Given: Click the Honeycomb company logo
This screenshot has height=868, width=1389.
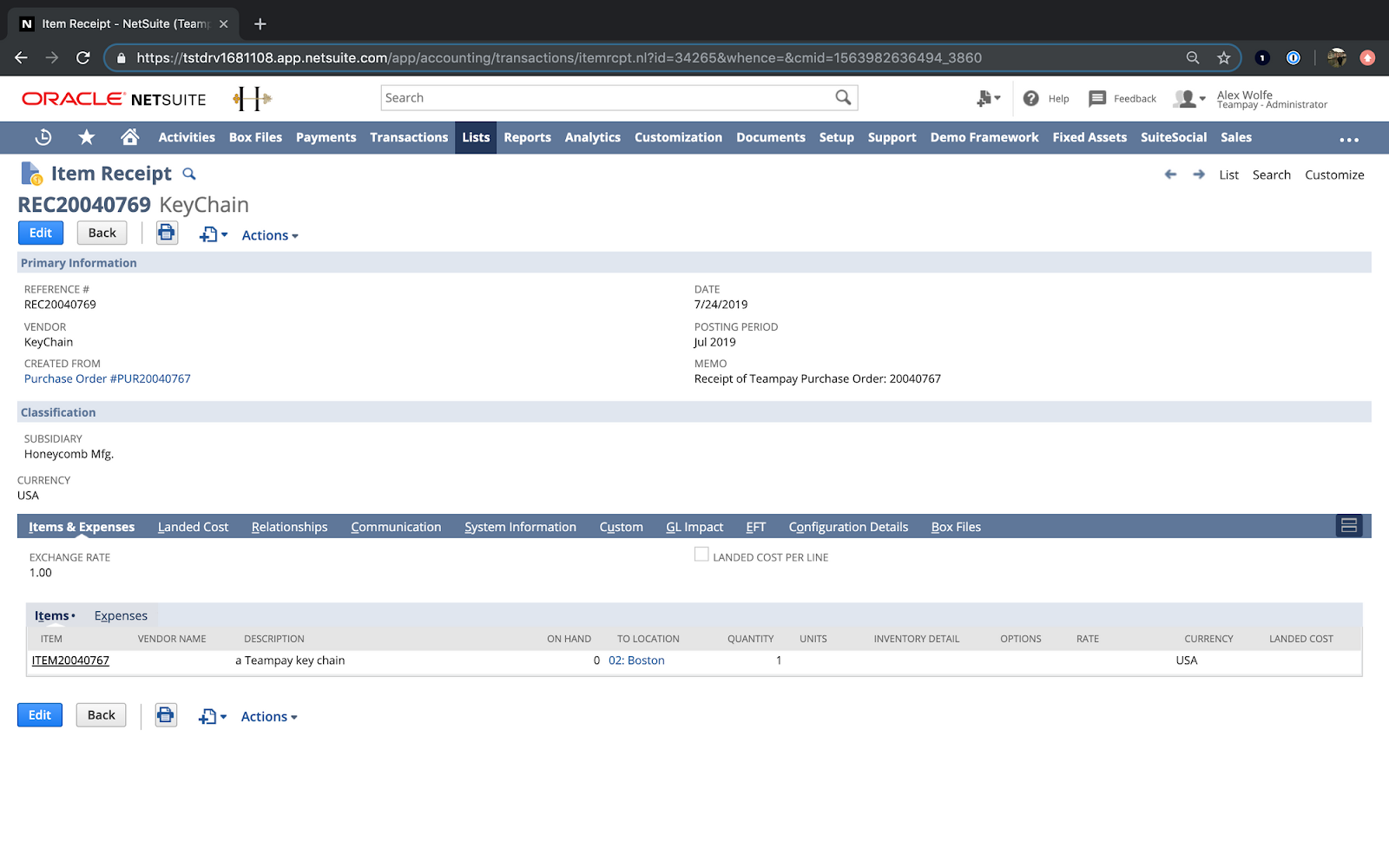Looking at the screenshot, I should pos(253,98).
